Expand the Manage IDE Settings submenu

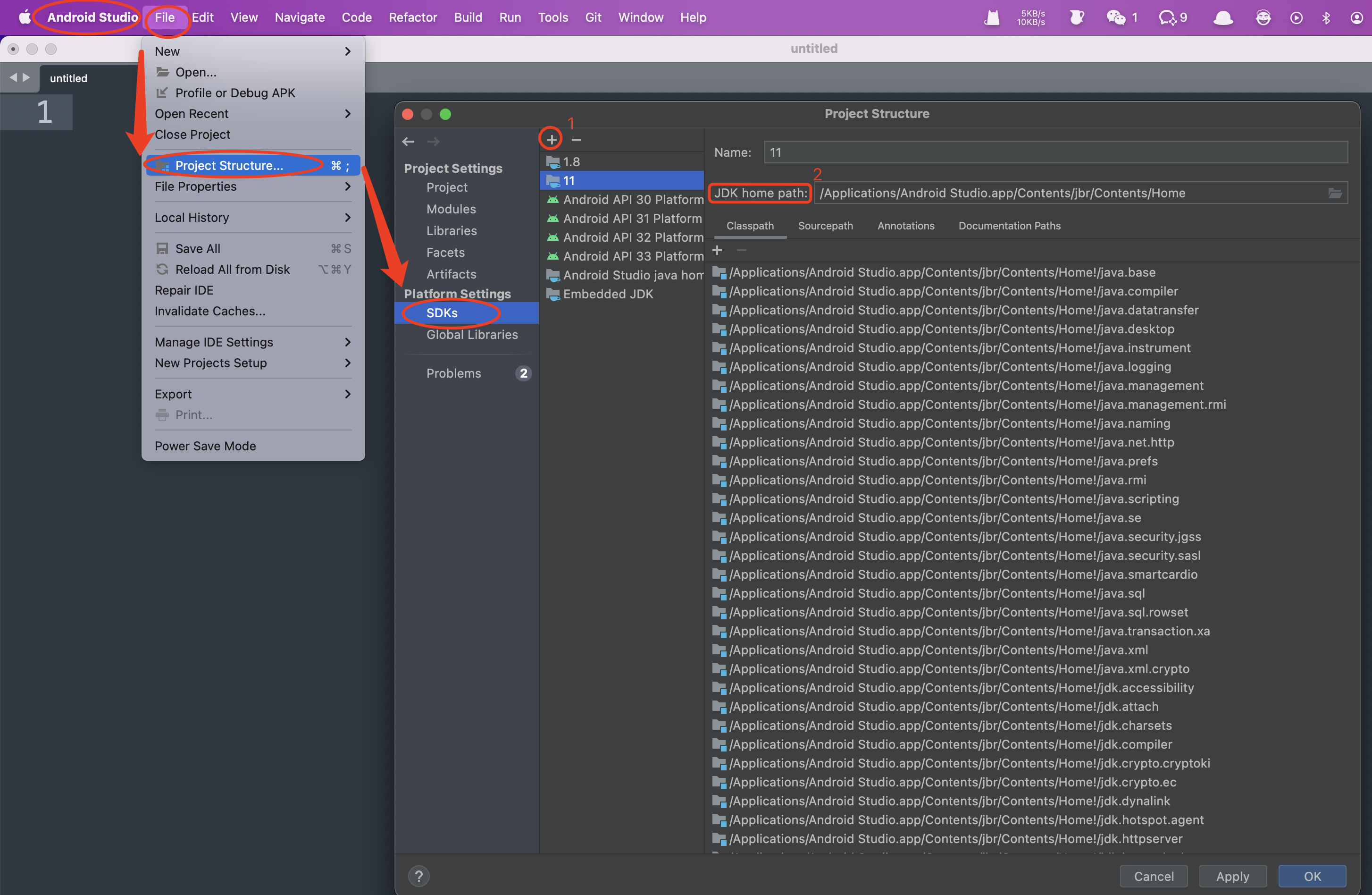tap(252, 342)
